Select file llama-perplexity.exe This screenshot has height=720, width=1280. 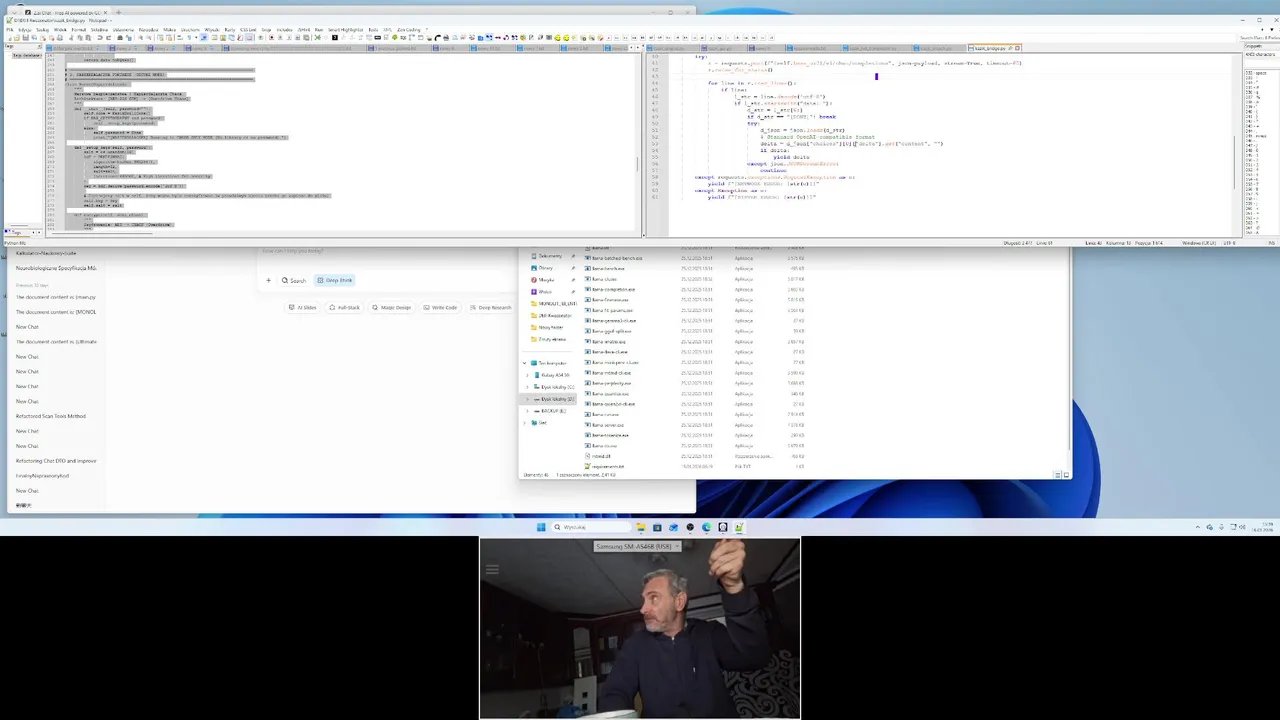tap(607, 383)
